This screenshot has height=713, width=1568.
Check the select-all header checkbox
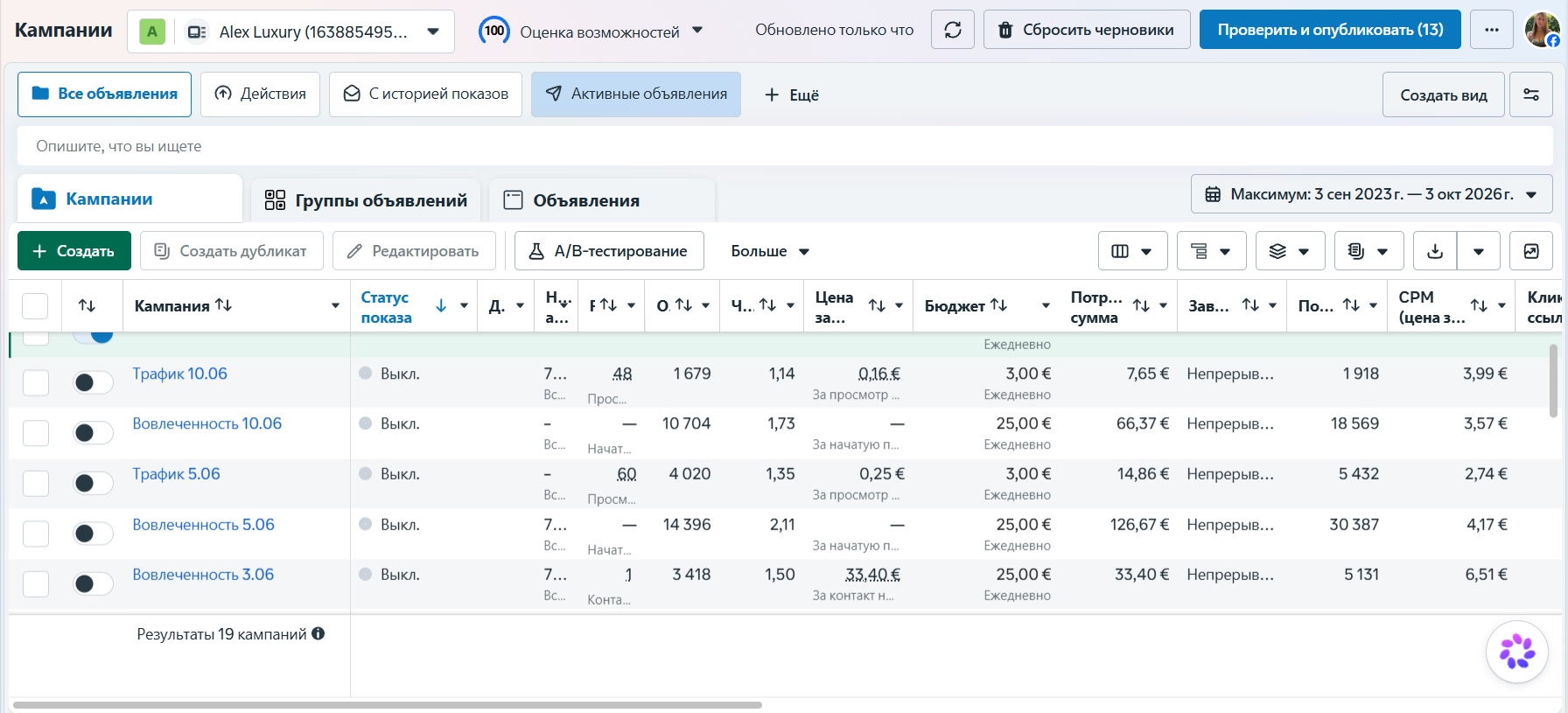[35, 306]
